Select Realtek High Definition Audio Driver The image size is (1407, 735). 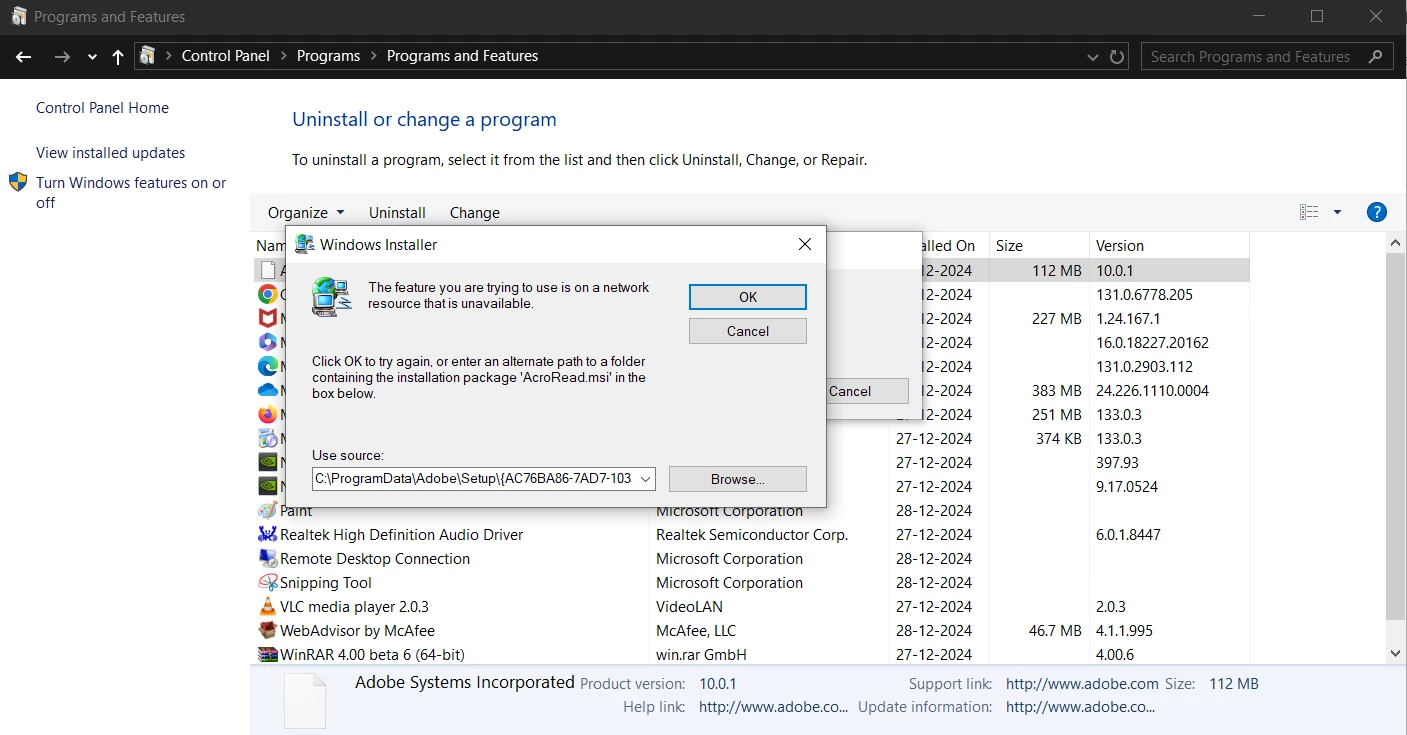752,534
